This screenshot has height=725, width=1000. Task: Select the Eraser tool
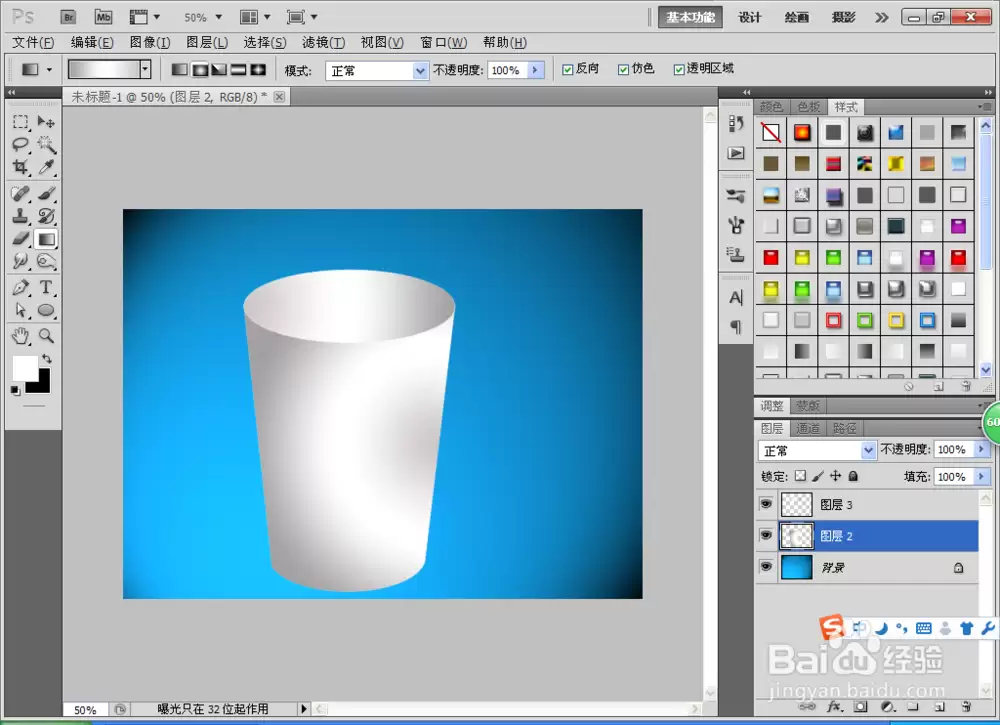[x=20, y=238]
